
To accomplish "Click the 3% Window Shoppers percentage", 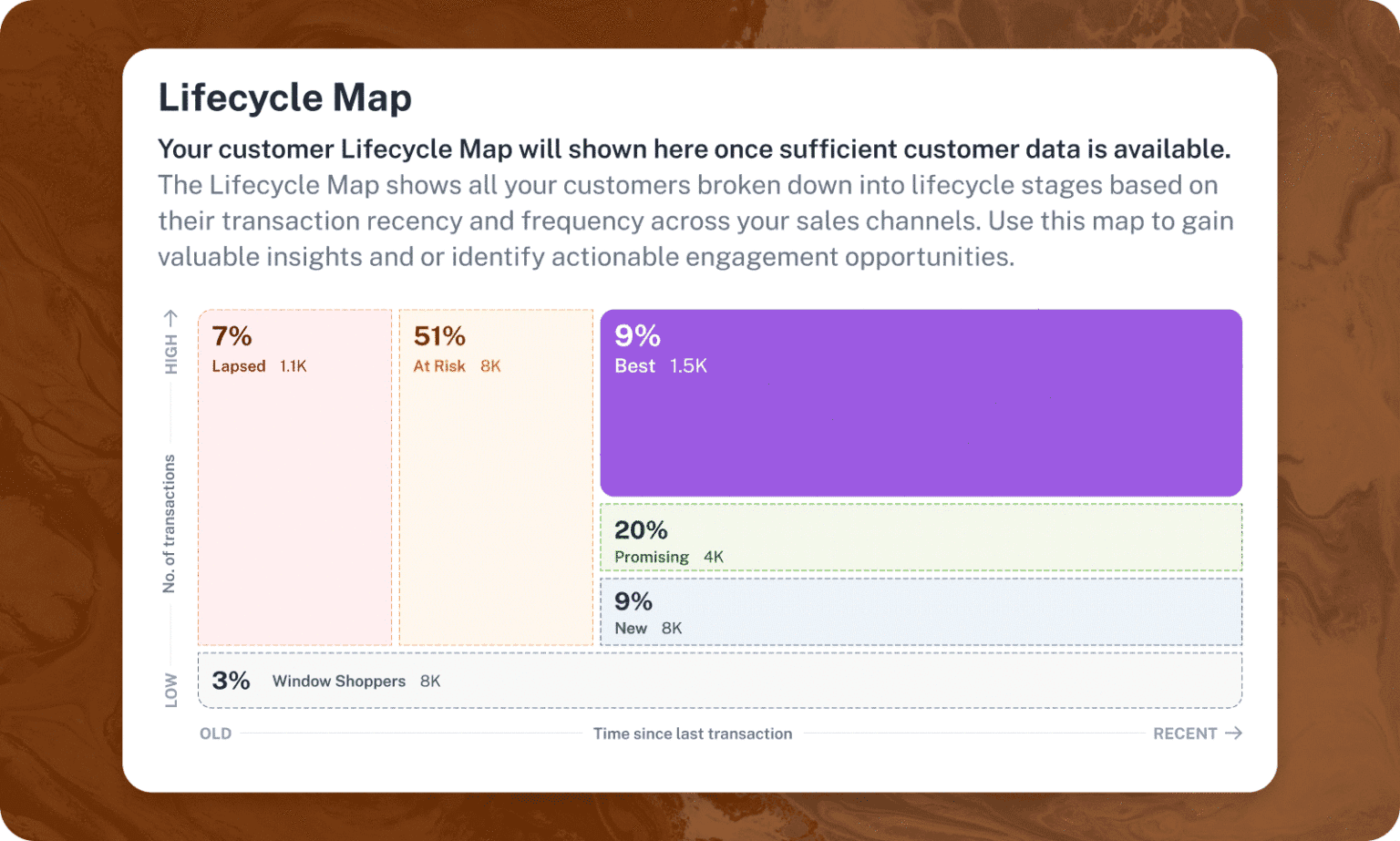I will click(x=231, y=681).
